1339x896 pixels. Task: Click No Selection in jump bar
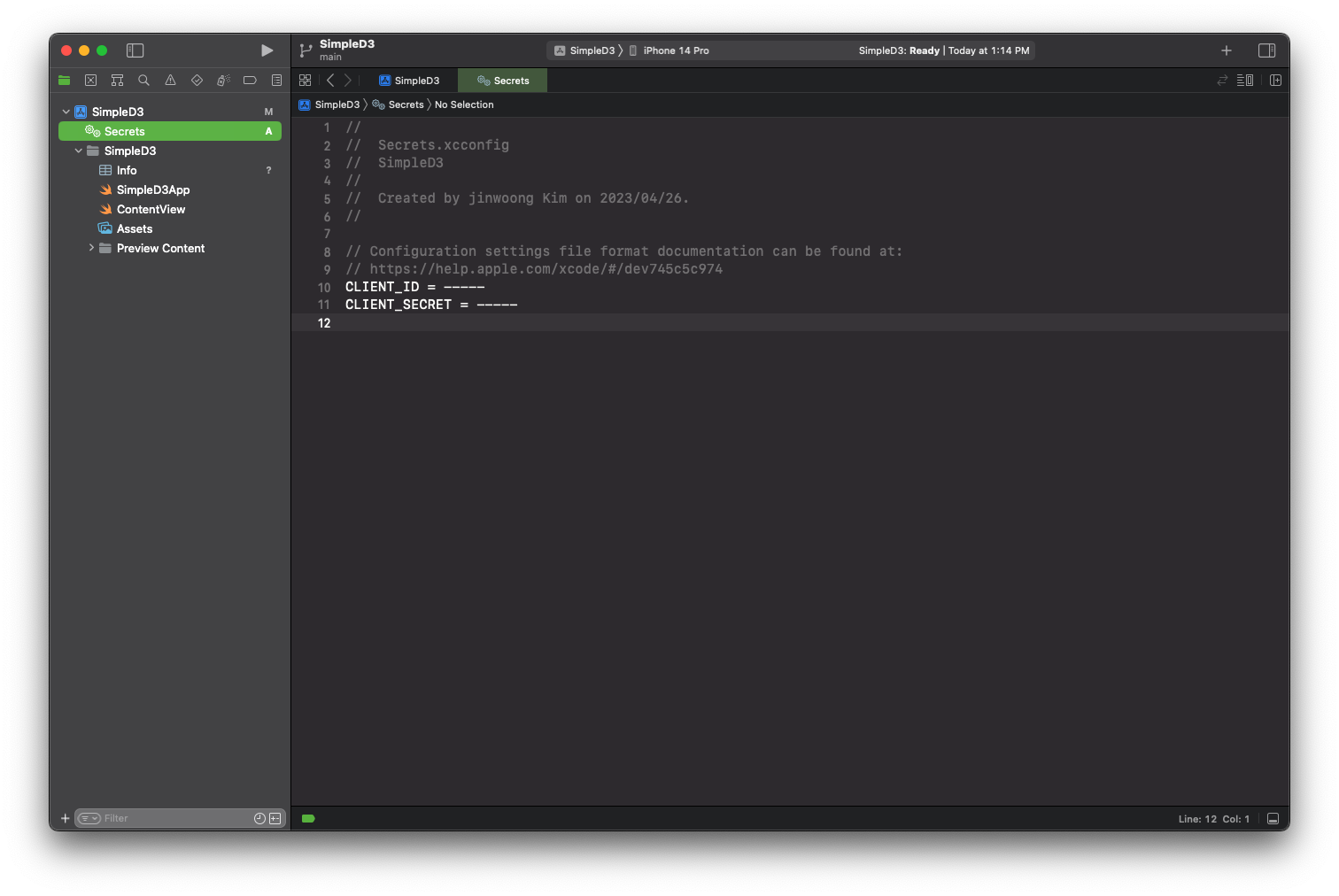[x=464, y=104]
